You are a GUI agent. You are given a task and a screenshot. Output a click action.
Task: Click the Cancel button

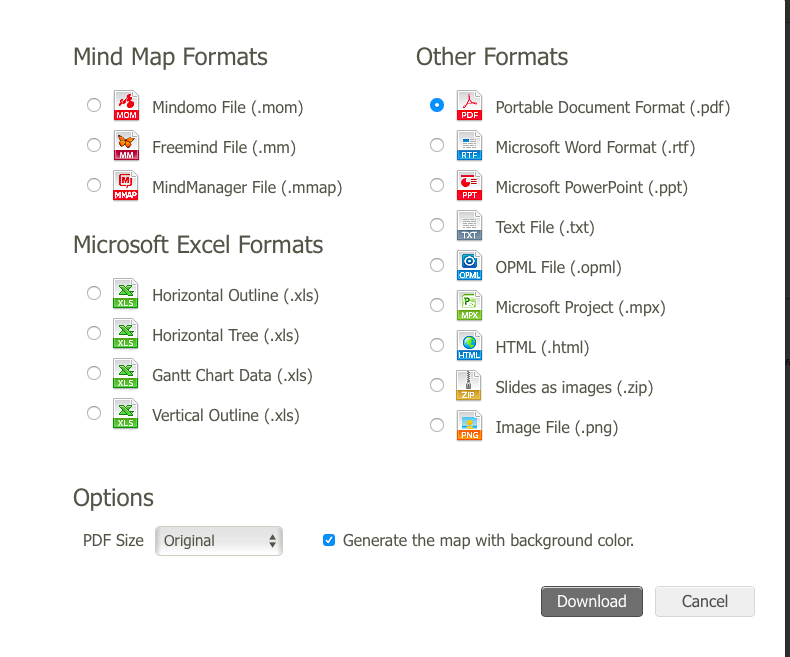[x=705, y=601]
